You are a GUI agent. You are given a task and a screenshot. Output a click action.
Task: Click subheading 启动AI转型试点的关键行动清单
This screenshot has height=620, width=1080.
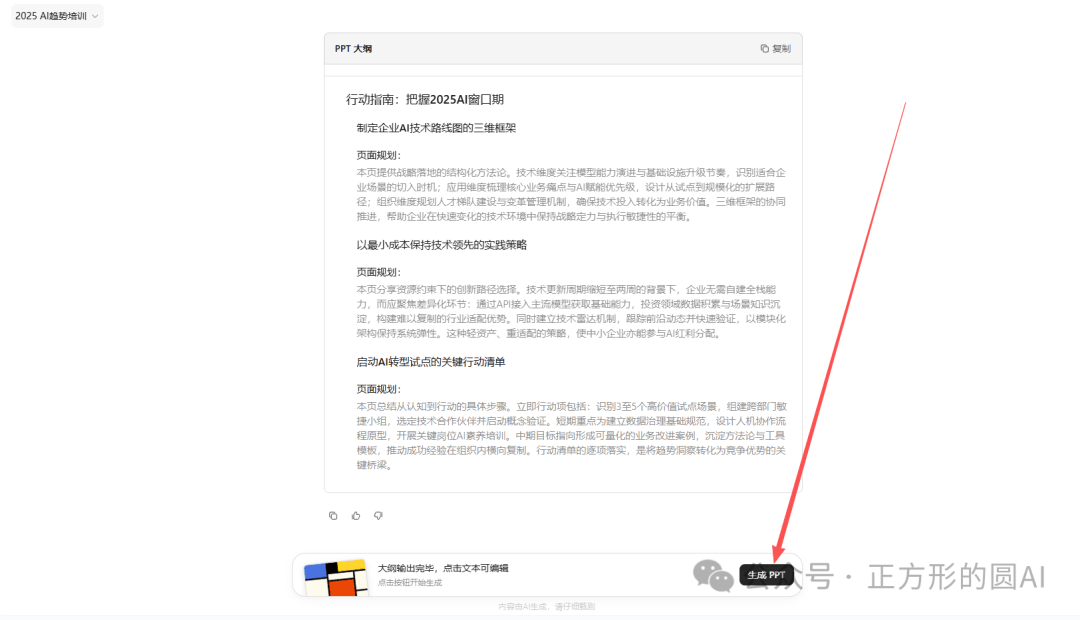click(430, 362)
